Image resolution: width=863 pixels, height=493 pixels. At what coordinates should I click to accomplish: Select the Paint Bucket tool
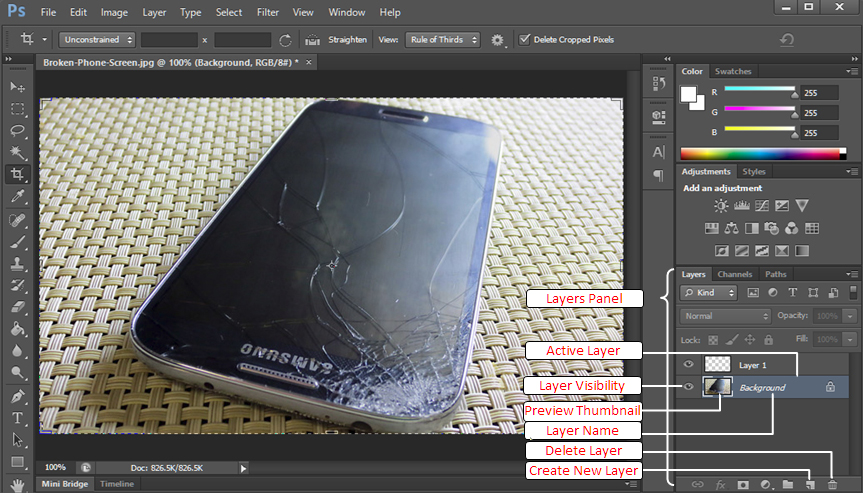(17, 329)
